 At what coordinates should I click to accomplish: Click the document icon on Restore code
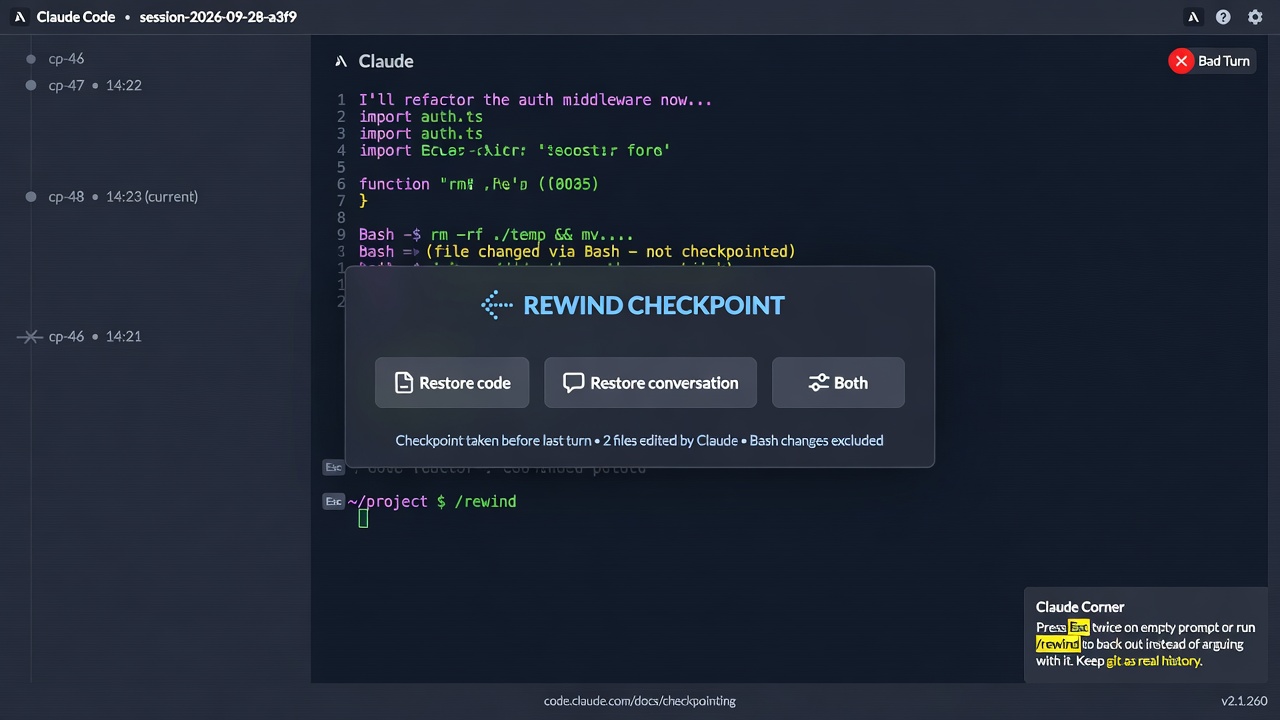coord(404,383)
